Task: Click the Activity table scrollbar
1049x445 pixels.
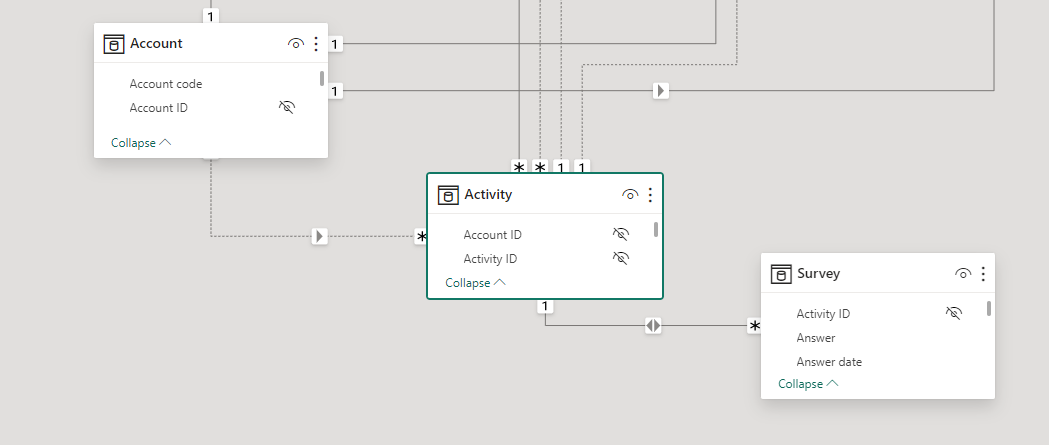Action: point(656,230)
